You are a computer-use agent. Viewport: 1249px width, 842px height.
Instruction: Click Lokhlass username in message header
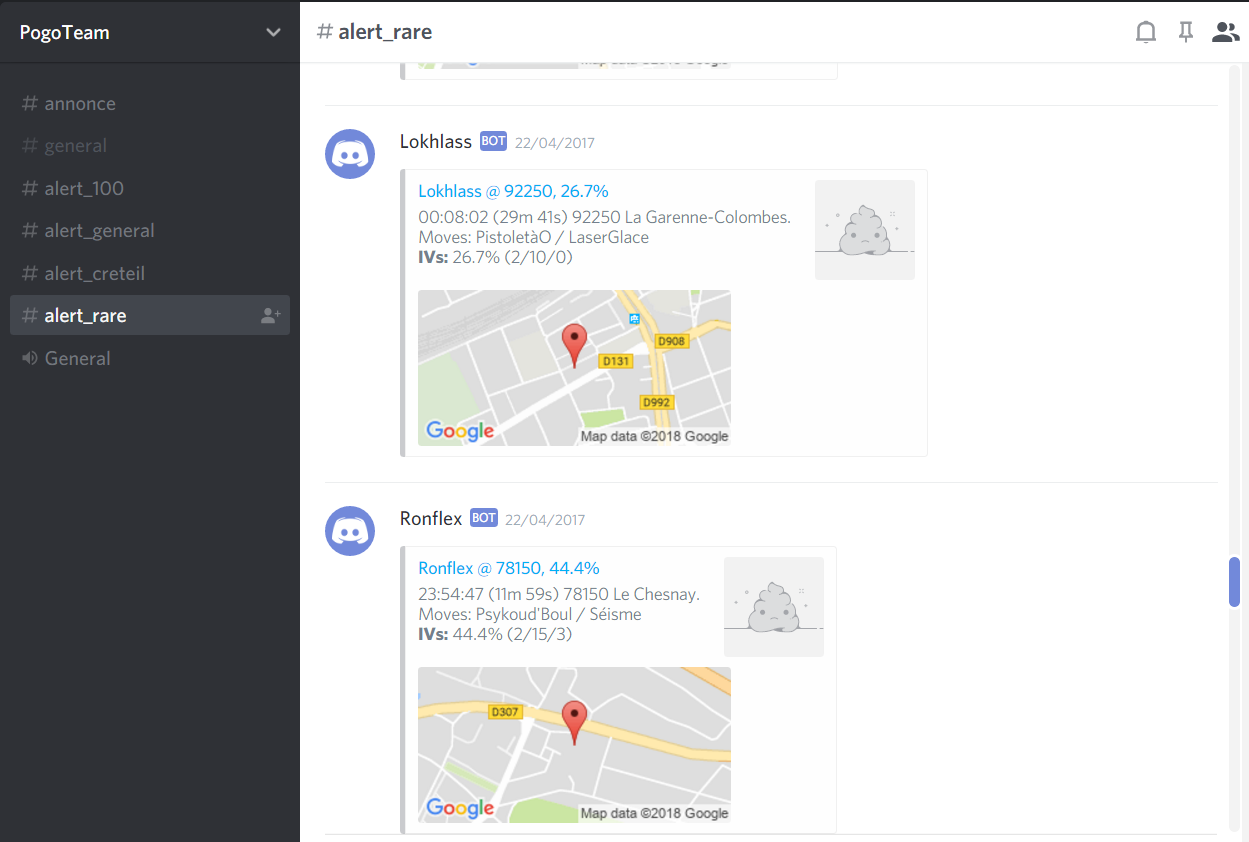(435, 142)
